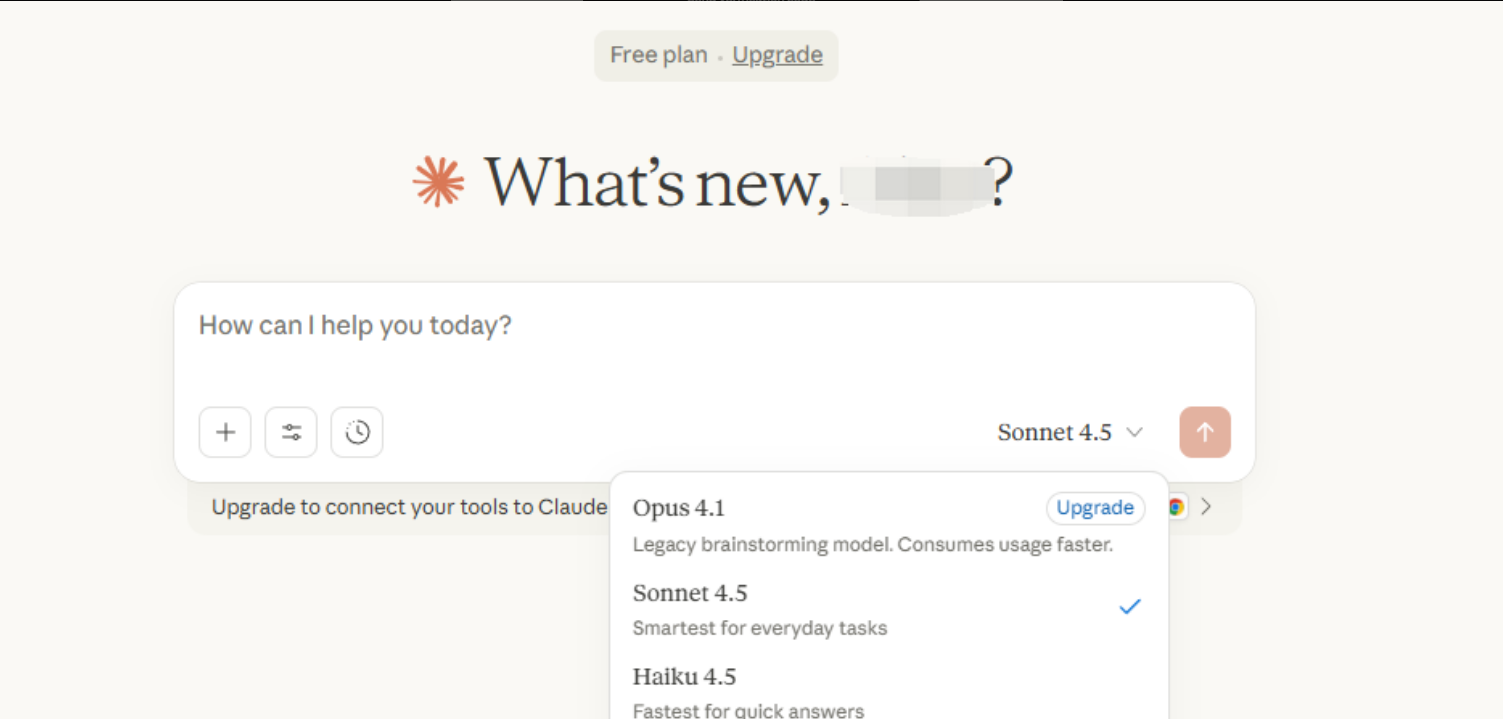This screenshot has height=719, width=1503.
Task: Toggle the extended thinking clock icon
Action: click(357, 432)
